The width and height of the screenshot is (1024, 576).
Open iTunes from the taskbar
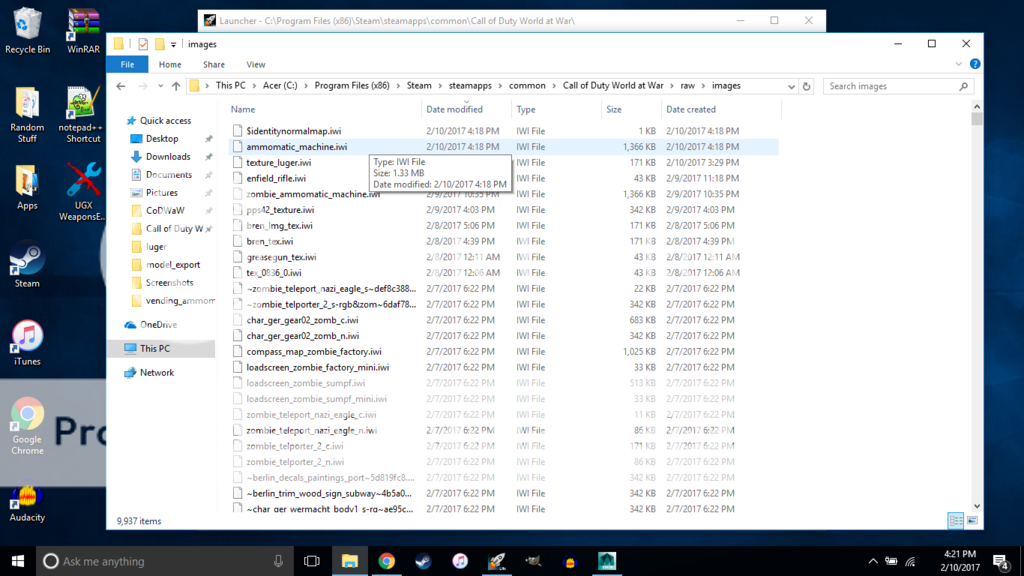pos(460,561)
